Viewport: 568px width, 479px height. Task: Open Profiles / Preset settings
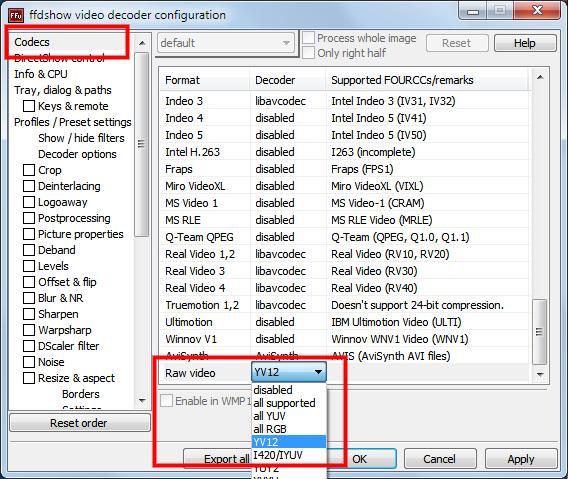pyautogui.click(x=72, y=122)
